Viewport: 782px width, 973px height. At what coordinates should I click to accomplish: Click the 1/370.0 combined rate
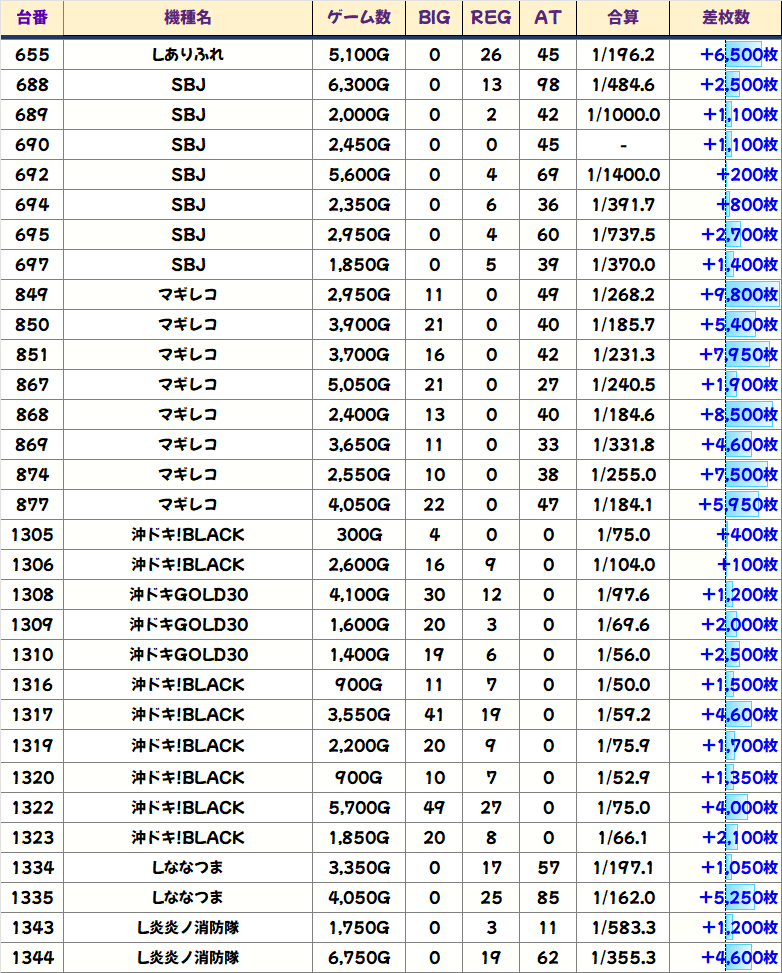pos(623,265)
